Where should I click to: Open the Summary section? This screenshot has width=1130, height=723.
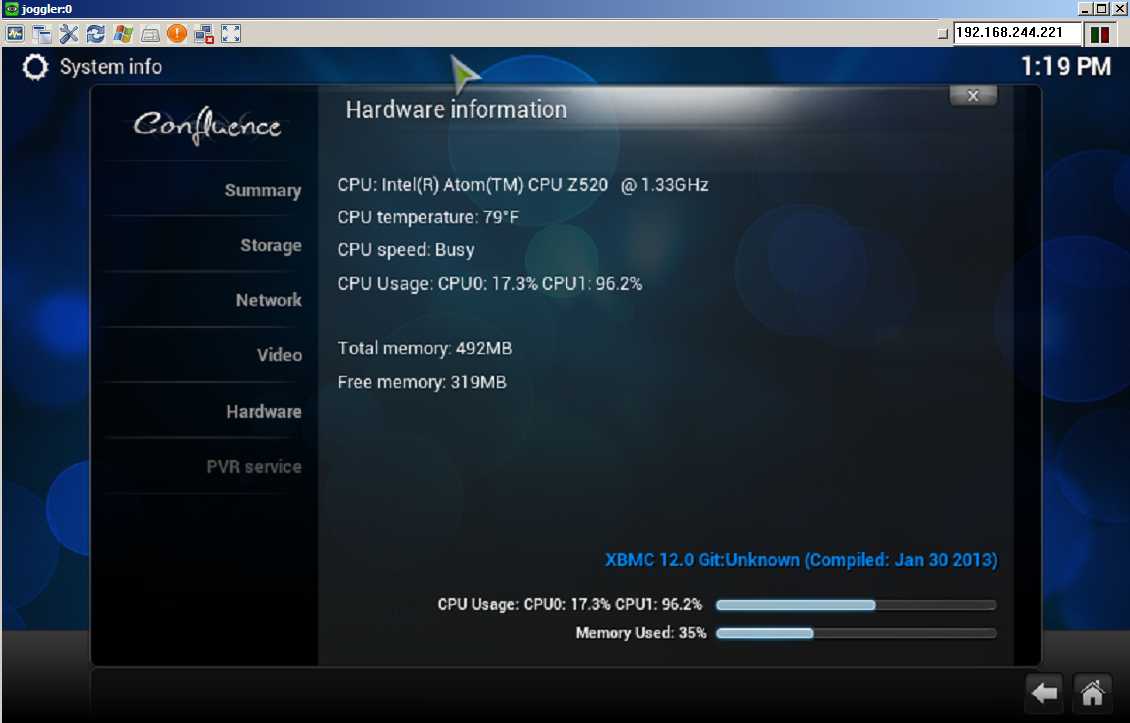262,190
